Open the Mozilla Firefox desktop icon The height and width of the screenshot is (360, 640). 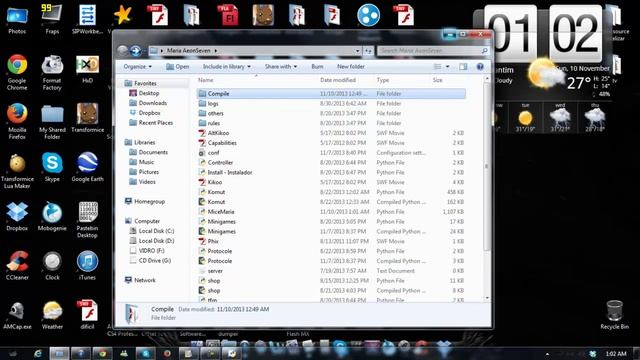[17, 122]
